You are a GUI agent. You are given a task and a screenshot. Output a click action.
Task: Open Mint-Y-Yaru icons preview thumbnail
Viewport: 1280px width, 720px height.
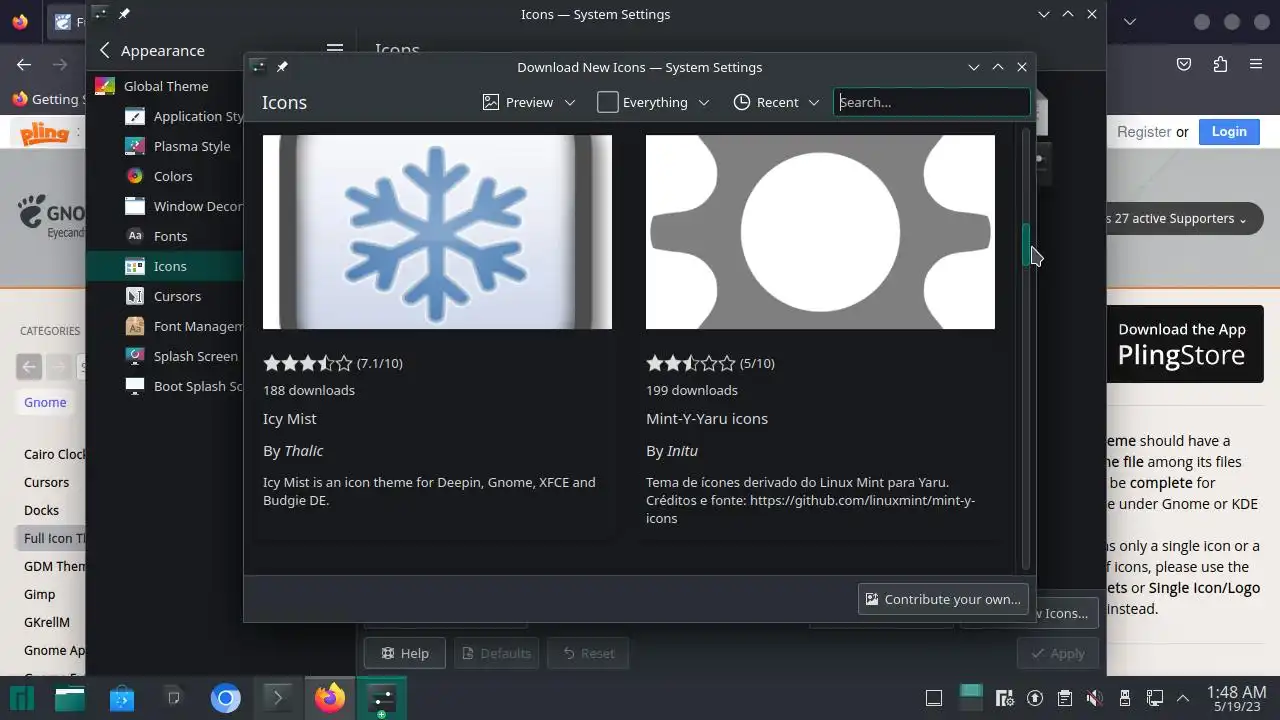point(820,232)
